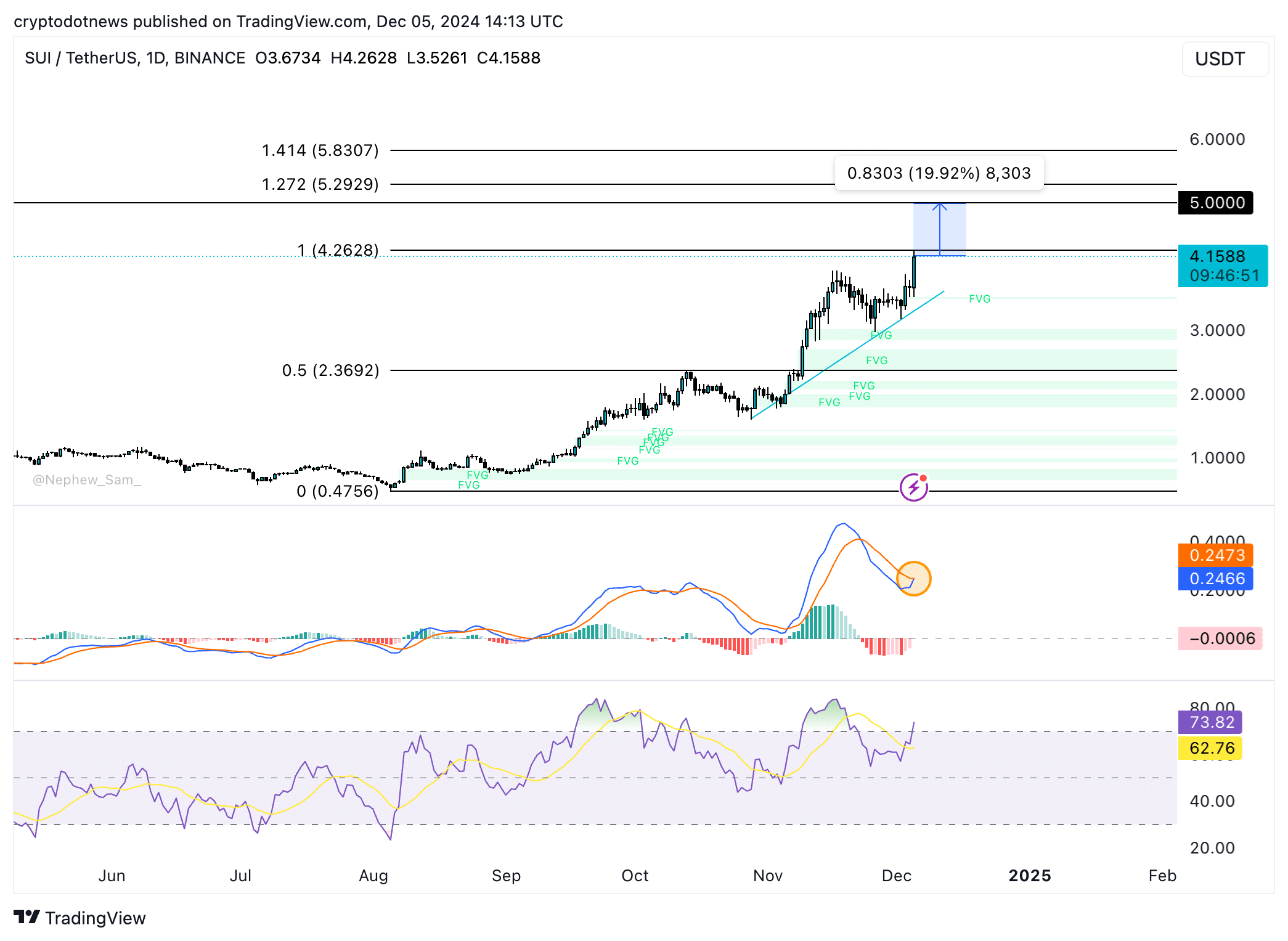Select the 1.272 (5.2929) Fibonacci level label
Viewport: 1288px width, 941px height.
(320, 184)
